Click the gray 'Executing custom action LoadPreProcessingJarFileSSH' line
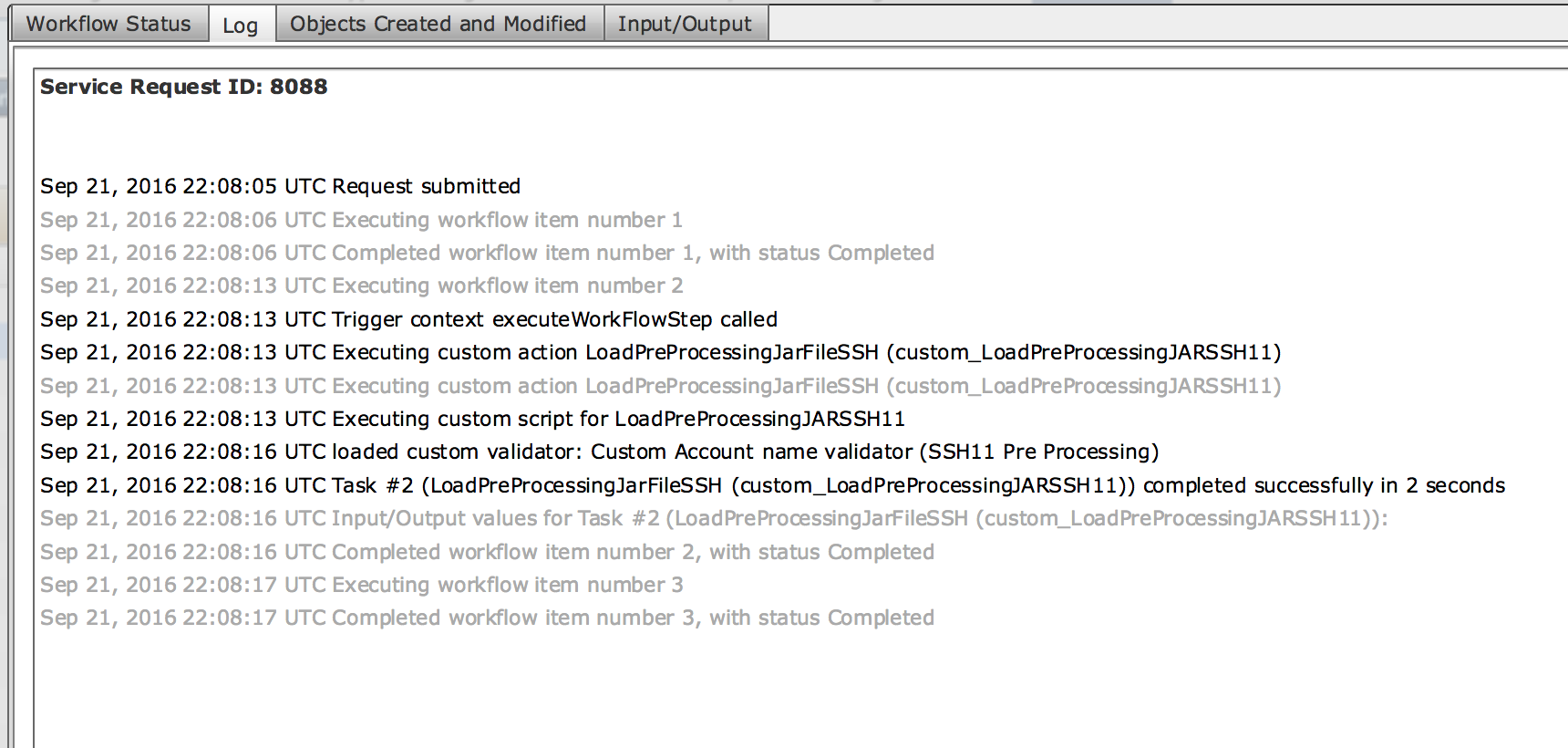Image resolution: width=1568 pixels, height=748 pixels. tap(660, 386)
